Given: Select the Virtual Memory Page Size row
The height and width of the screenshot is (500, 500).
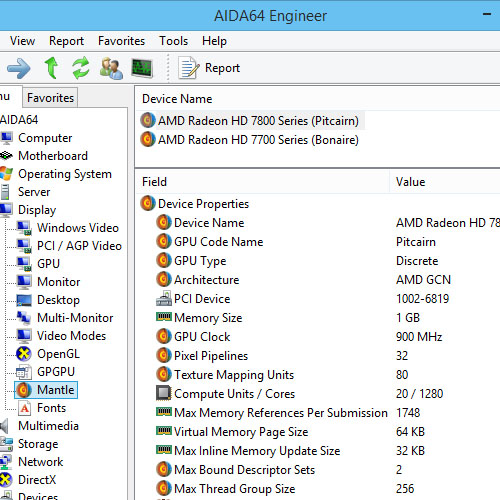Looking at the screenshot, I should (x=241, y=432).
